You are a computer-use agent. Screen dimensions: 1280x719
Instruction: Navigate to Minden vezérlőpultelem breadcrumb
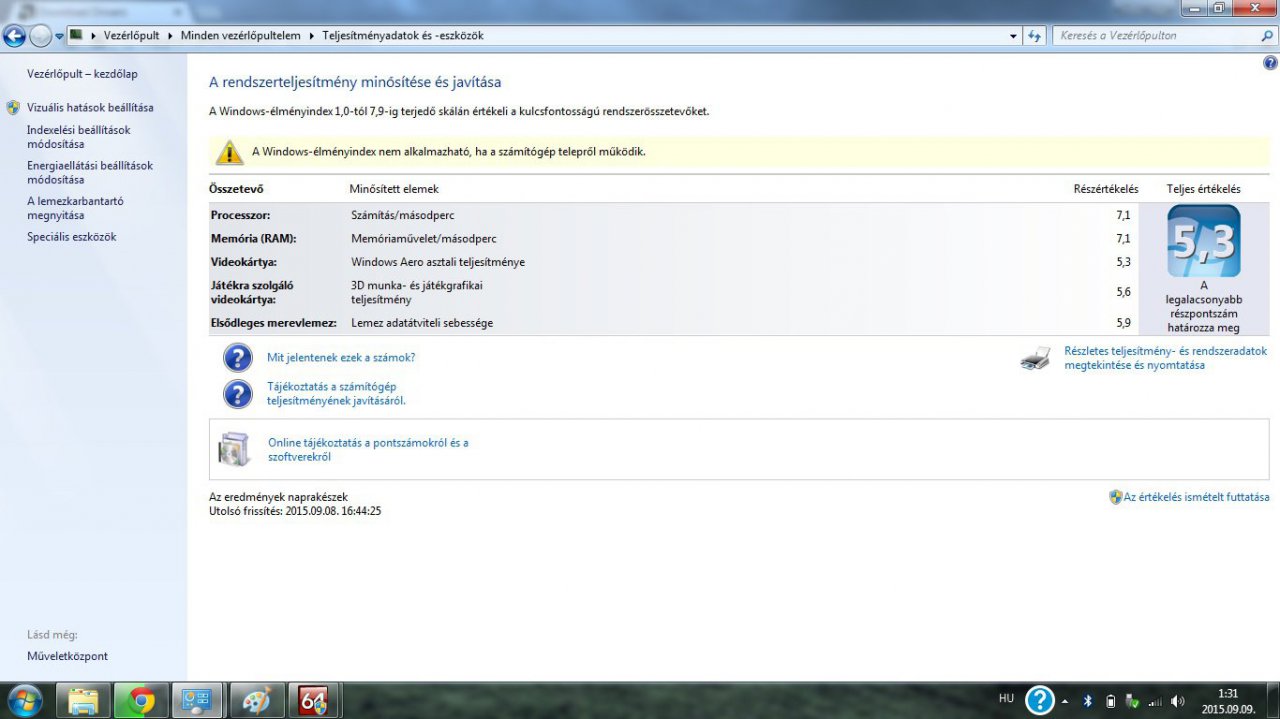click(240, 36)
